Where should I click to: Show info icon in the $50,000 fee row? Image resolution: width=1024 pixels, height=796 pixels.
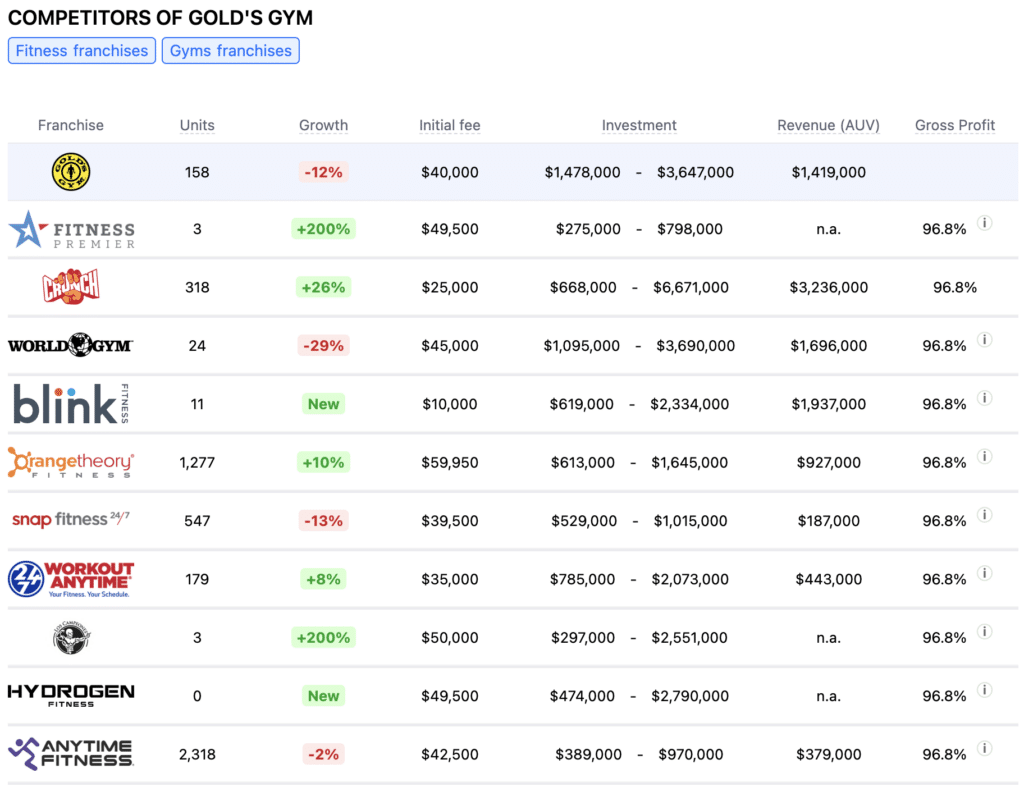[x=985, y=631]
